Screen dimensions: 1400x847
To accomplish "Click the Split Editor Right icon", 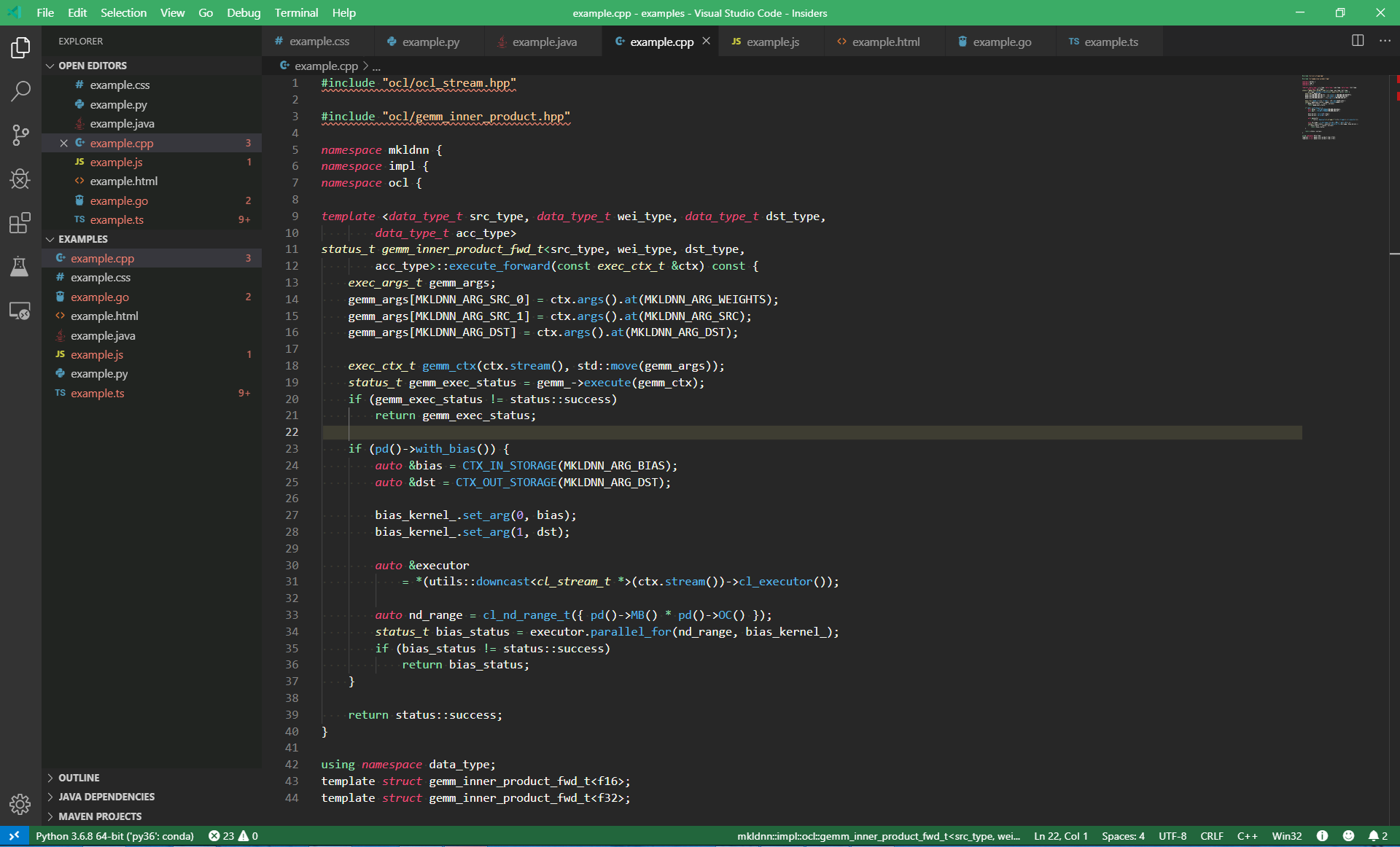I will (1357, 41).
